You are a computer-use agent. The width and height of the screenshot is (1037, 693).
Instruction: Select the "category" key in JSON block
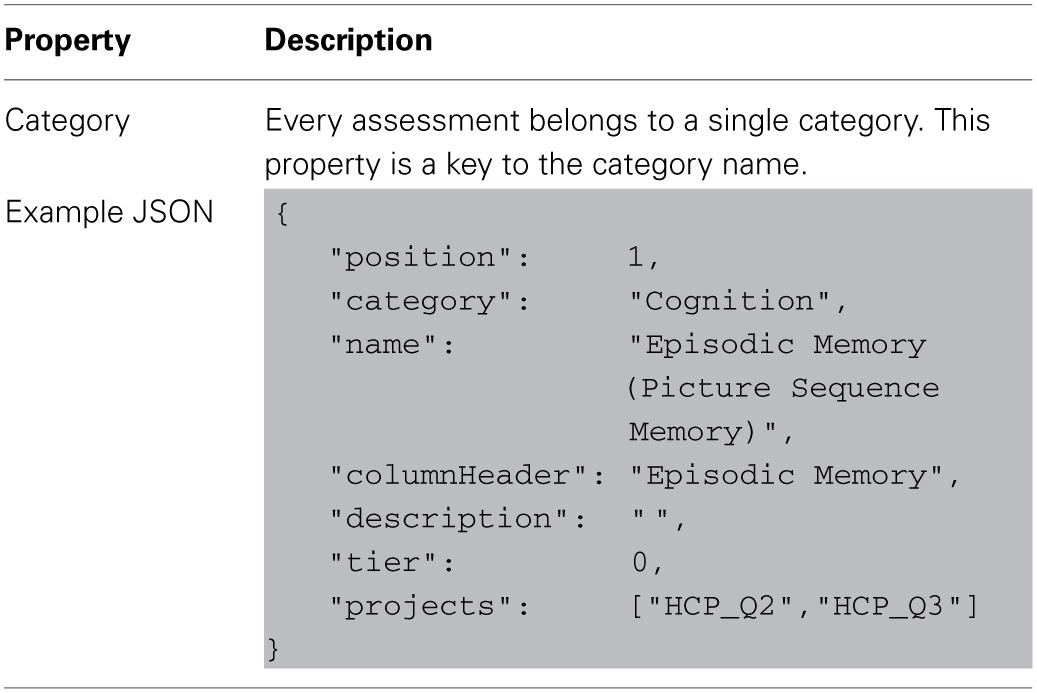coord(429,301)
